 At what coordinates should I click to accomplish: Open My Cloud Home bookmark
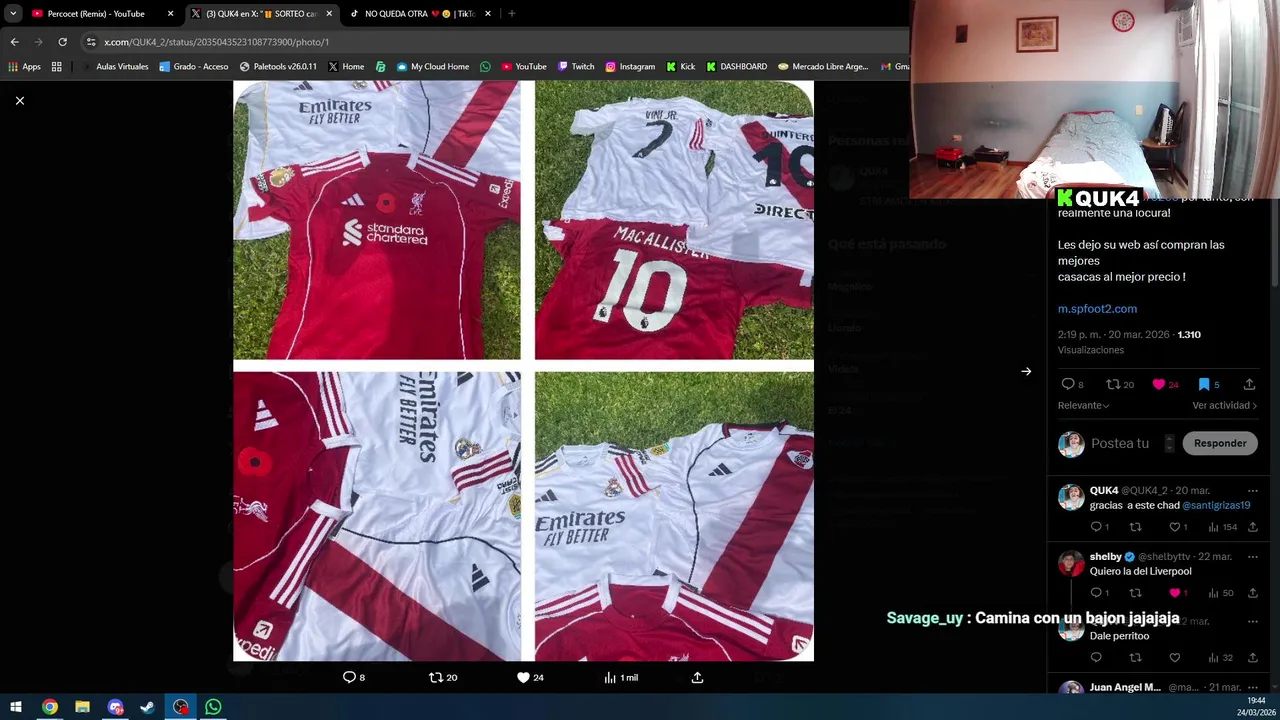pyautogui.click(x=433, y=67)
